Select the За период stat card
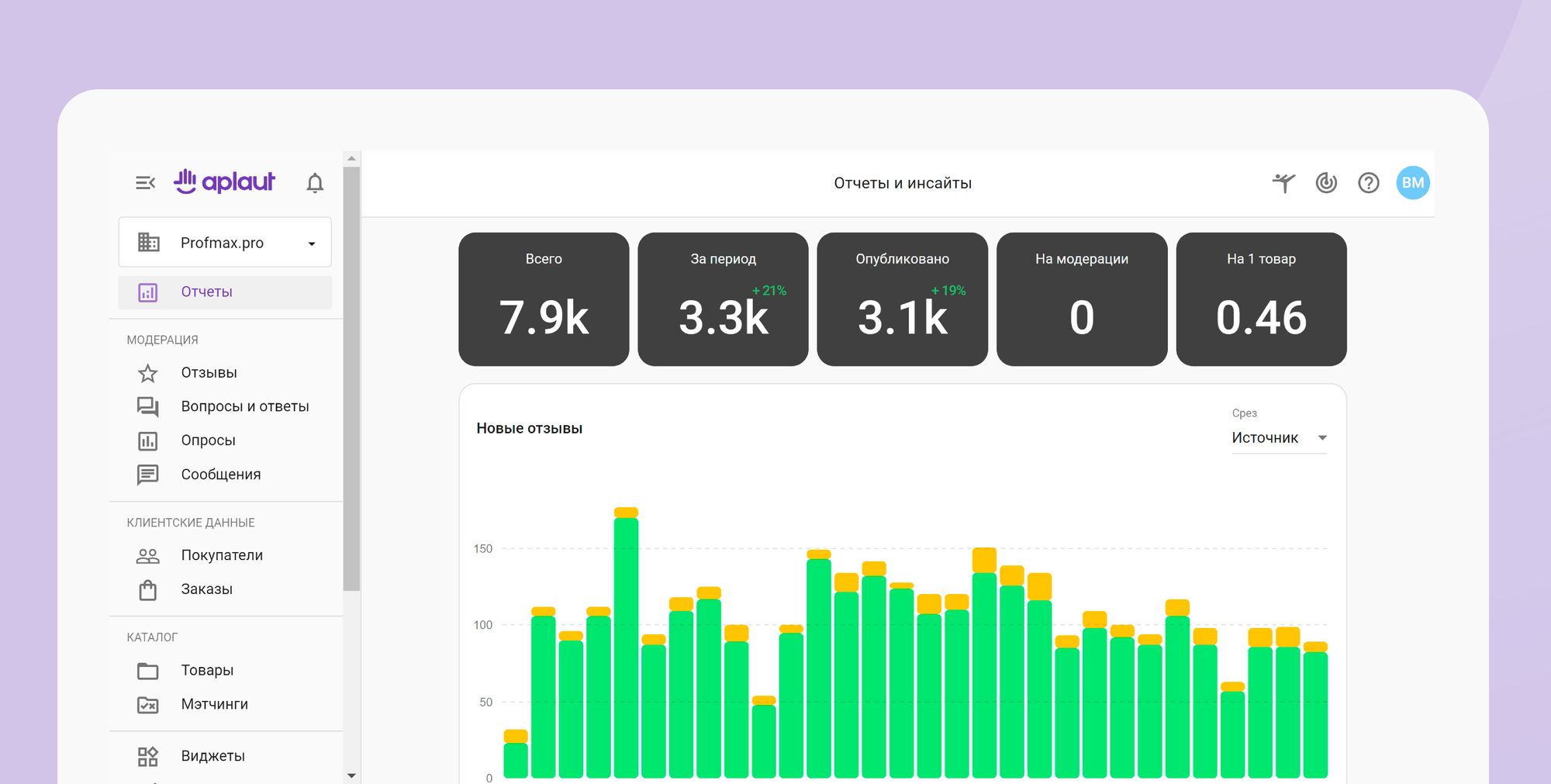1551x784 pixels. (723, 299)
